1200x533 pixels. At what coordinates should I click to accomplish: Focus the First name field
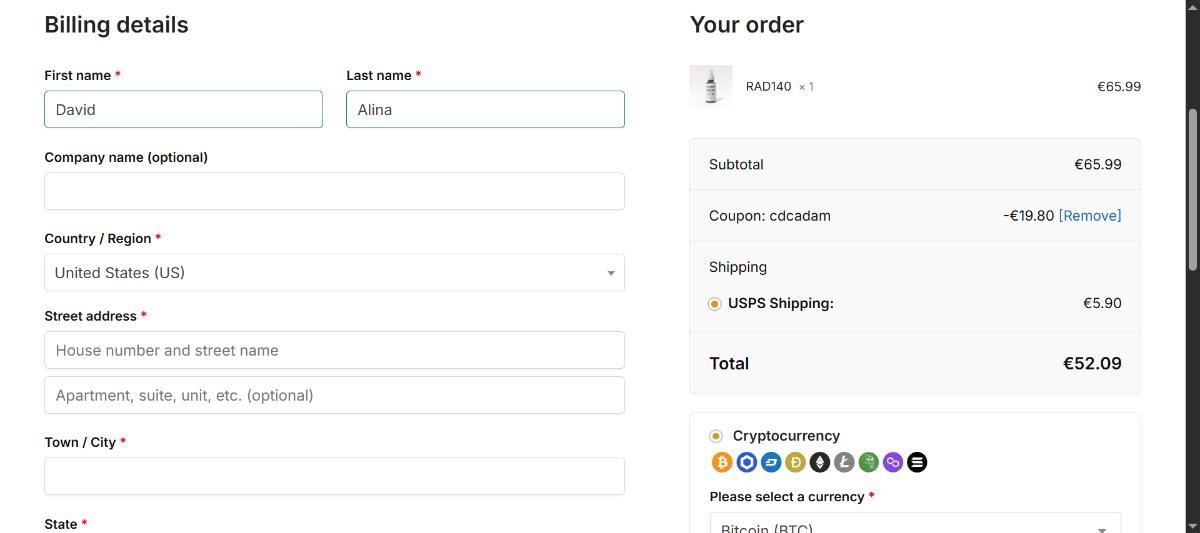click(x=183, y=110)
